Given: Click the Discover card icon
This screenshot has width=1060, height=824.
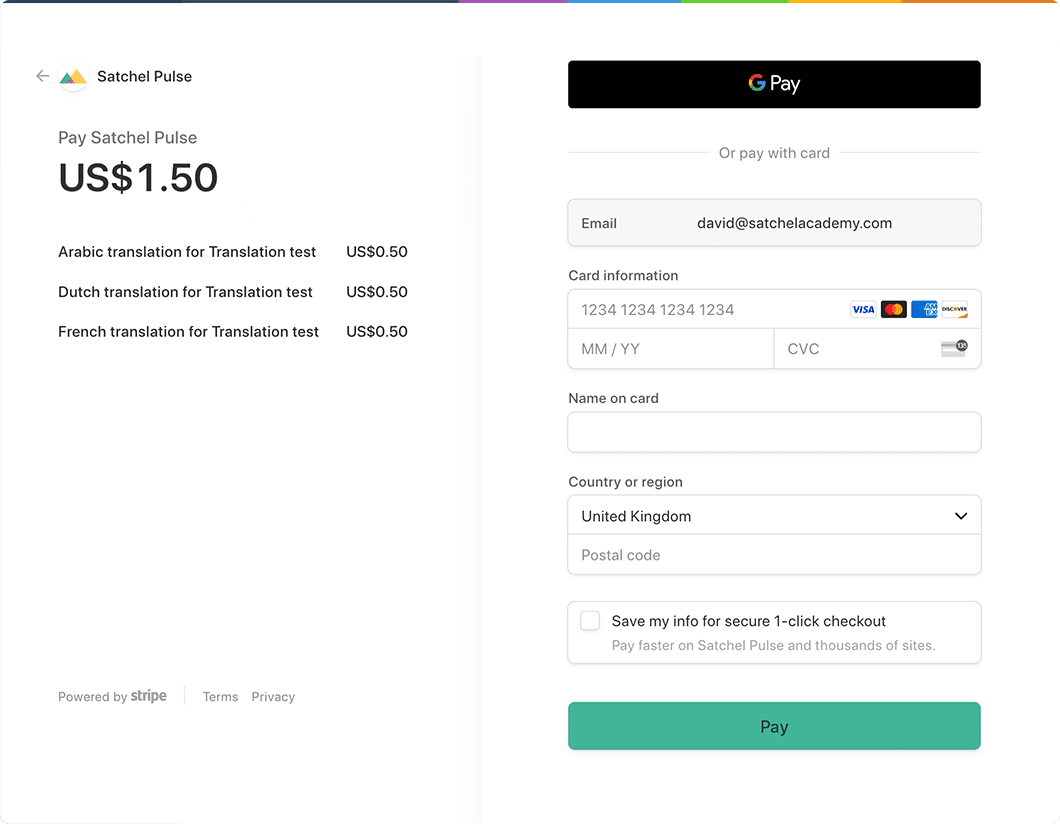Looking at the screenshot, I should point(955,310).
